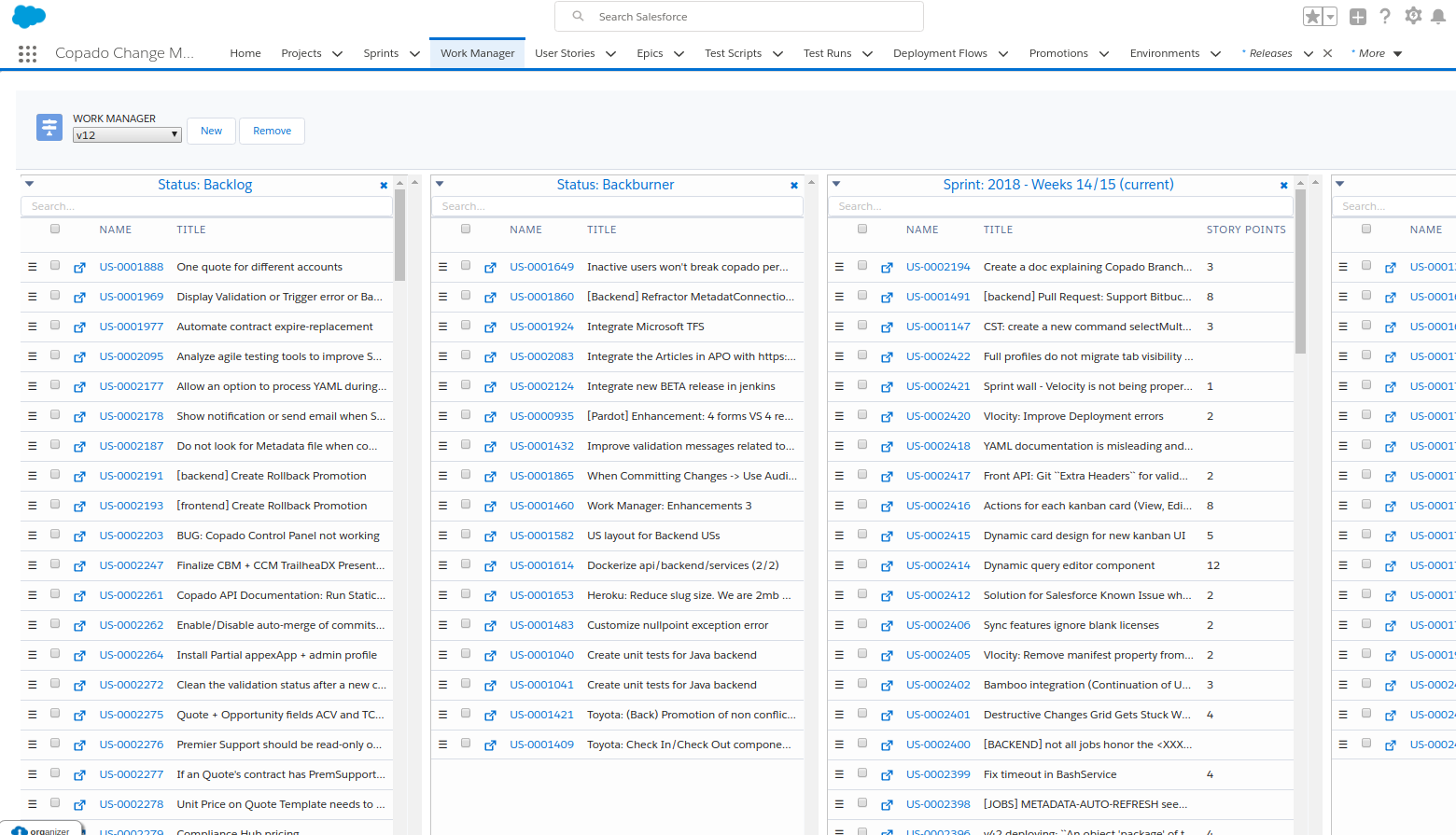Screen dimensions: 1456x835
Task: Click drag handle for US-0001860 row
Action: pos(442,297)
